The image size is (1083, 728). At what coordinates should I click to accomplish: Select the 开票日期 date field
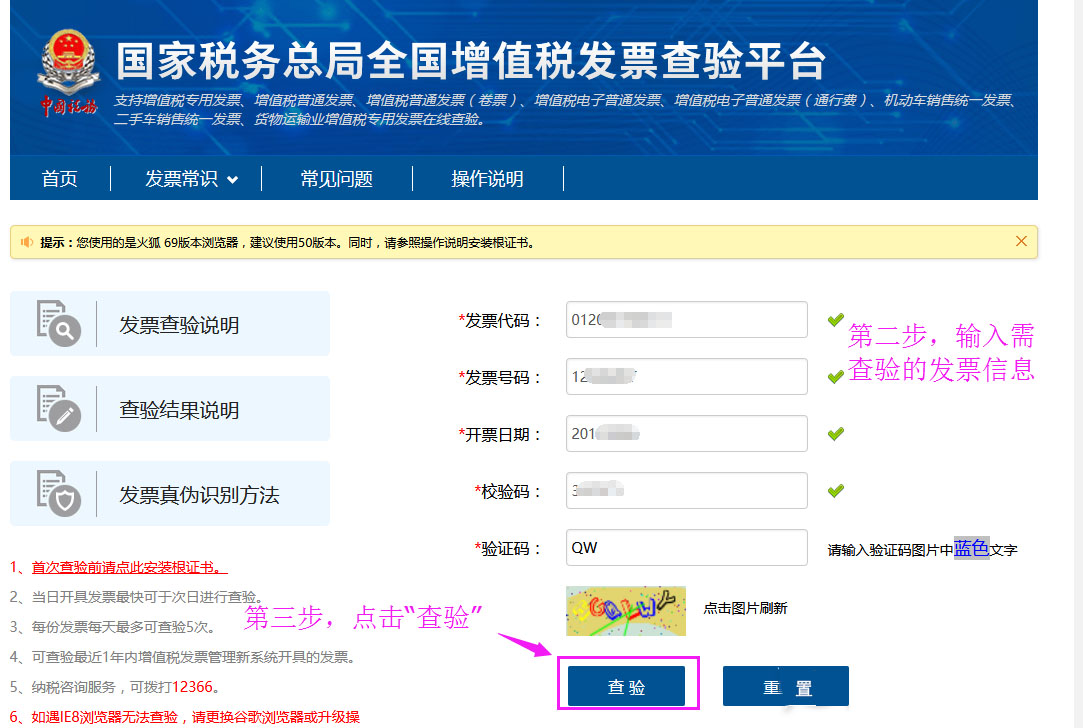[686, 434]
